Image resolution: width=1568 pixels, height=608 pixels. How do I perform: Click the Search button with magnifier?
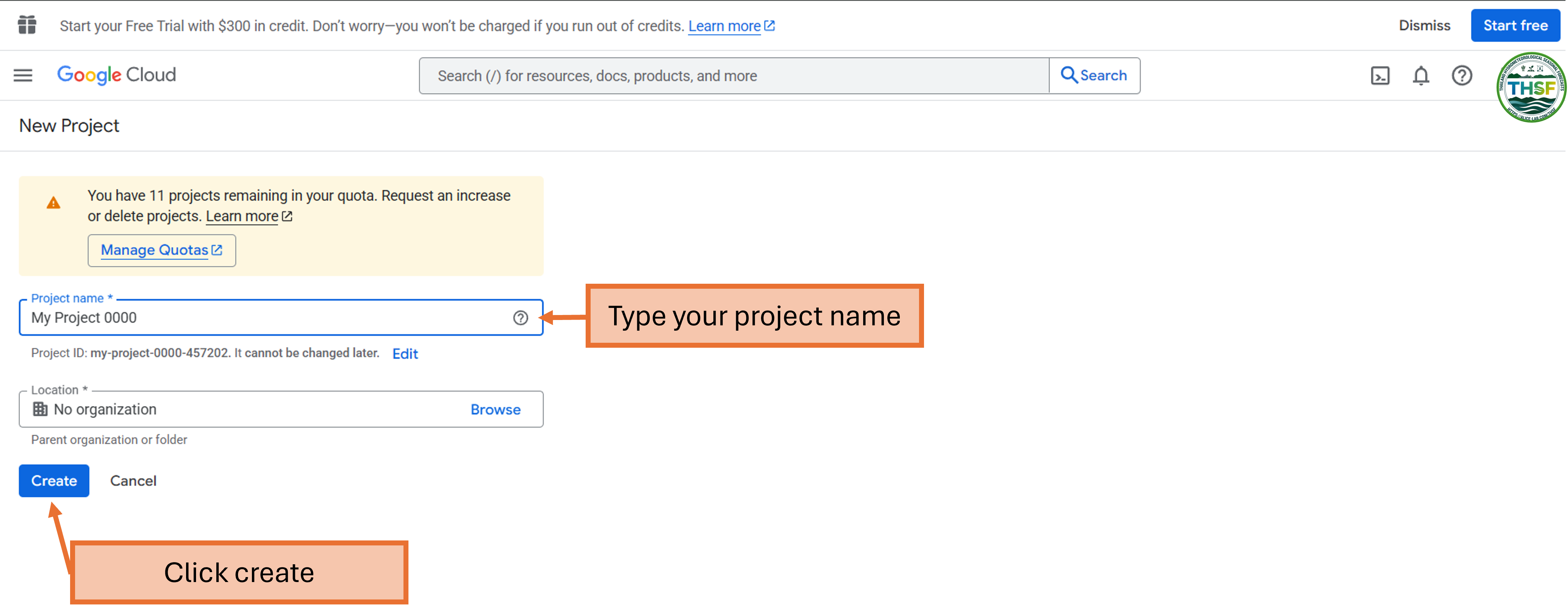(x=1094, y=76)
